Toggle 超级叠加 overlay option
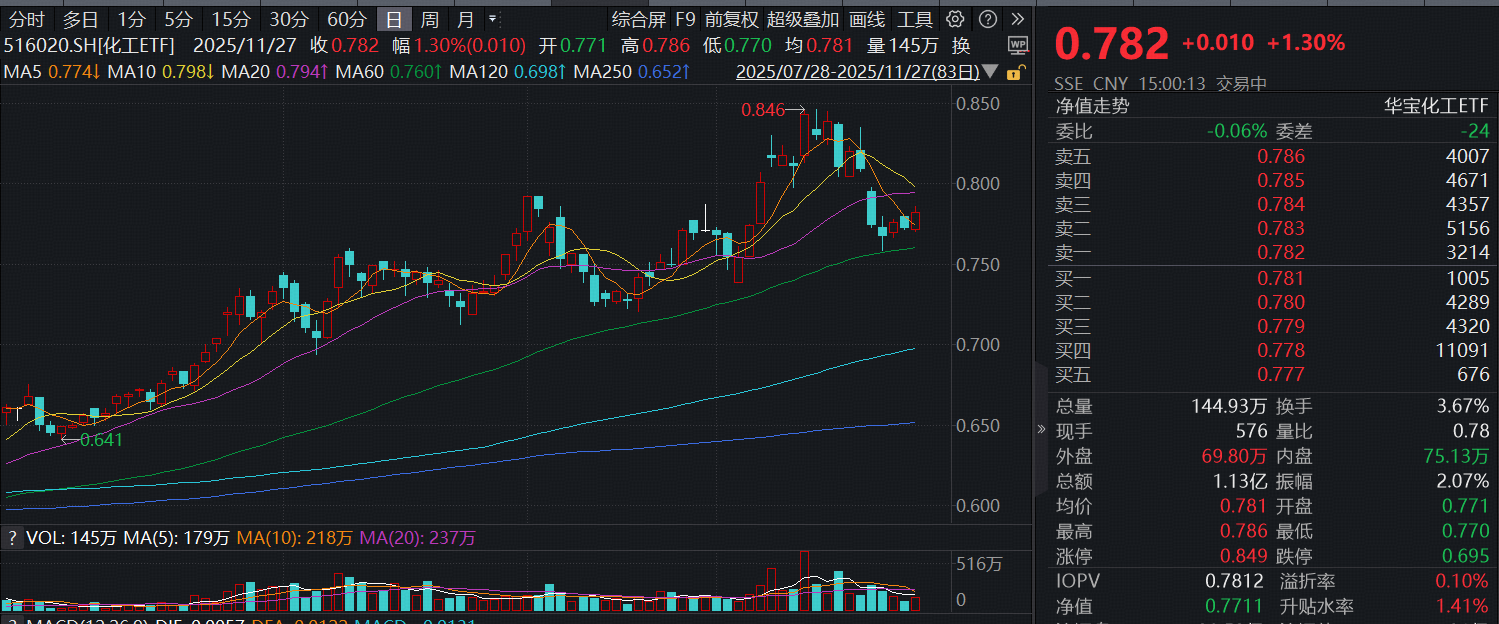This screenshot has height=624, width=1499. [x=803, y=19]
